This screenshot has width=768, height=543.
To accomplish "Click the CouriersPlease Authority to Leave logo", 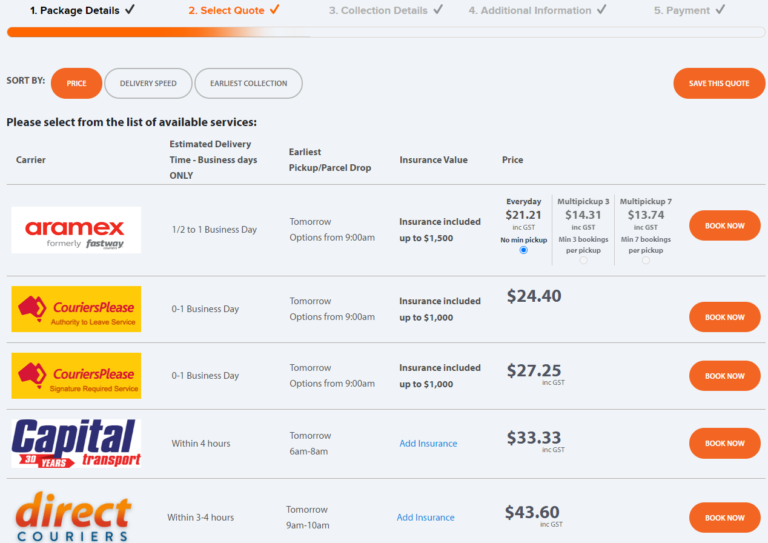I will tap(76, 309).
